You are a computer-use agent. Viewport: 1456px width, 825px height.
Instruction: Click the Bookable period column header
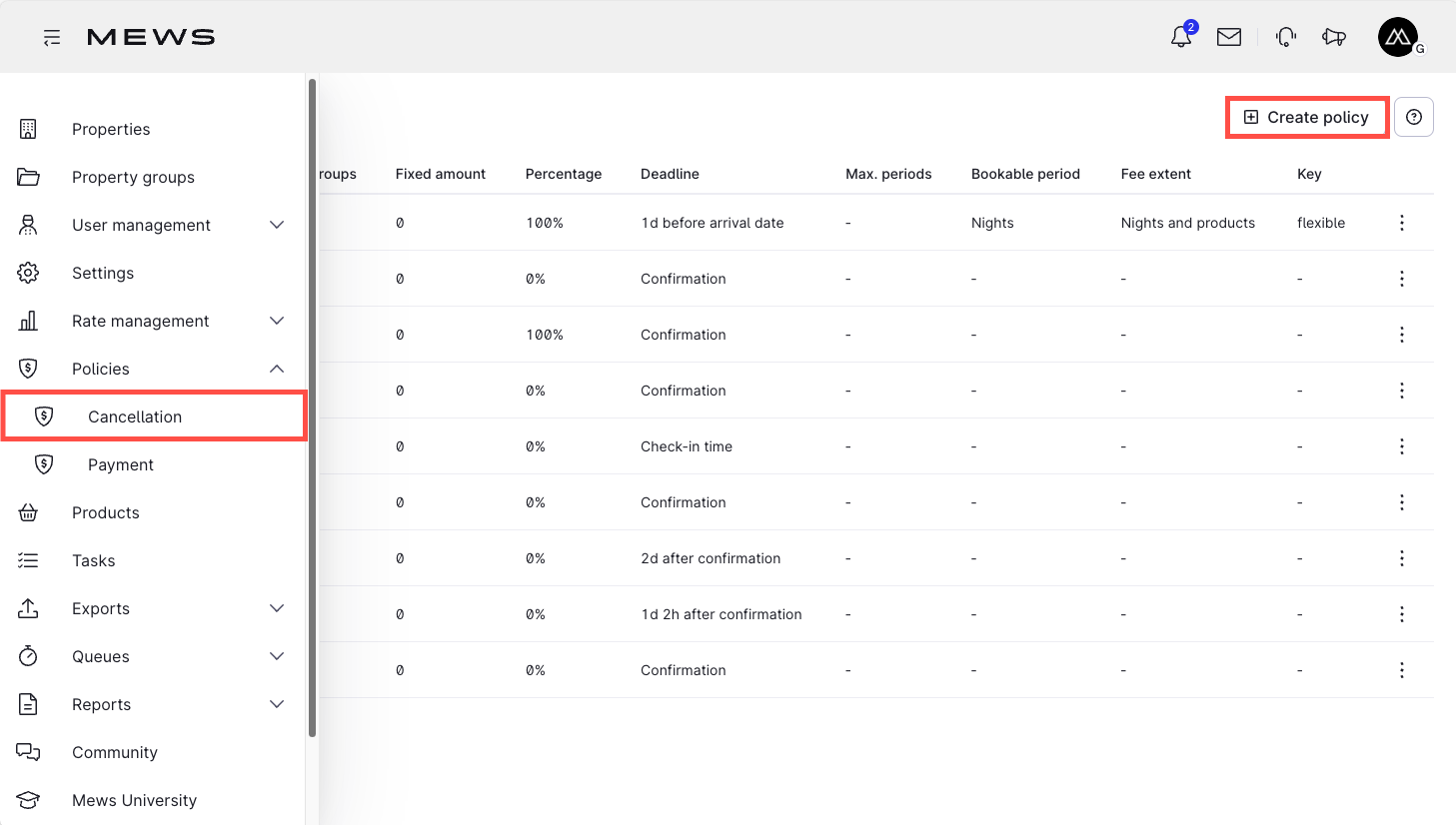pyautogui.click(x=1025, y=174)
